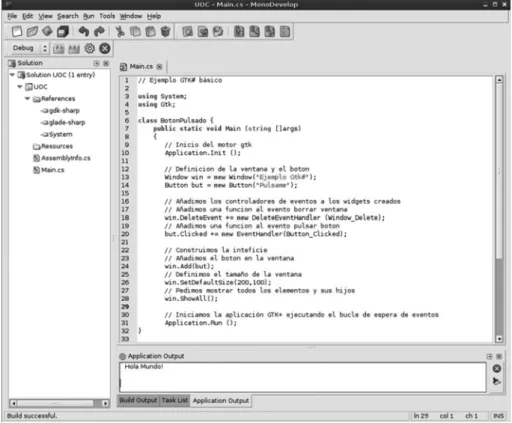Select gdk-sharp reference in tree
512x423 pixels.
(x=64, y=110)
